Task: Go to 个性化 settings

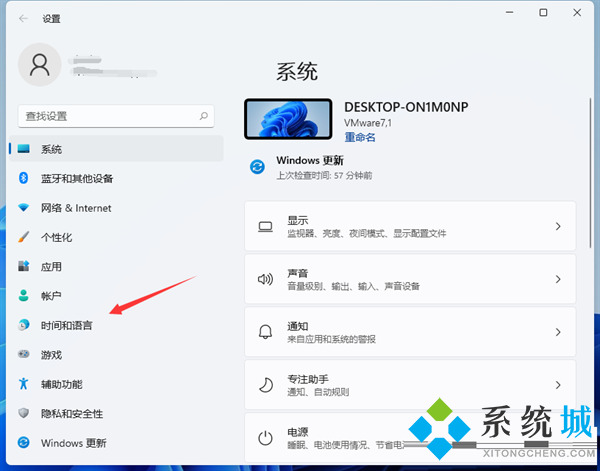Action: (116, 237)
